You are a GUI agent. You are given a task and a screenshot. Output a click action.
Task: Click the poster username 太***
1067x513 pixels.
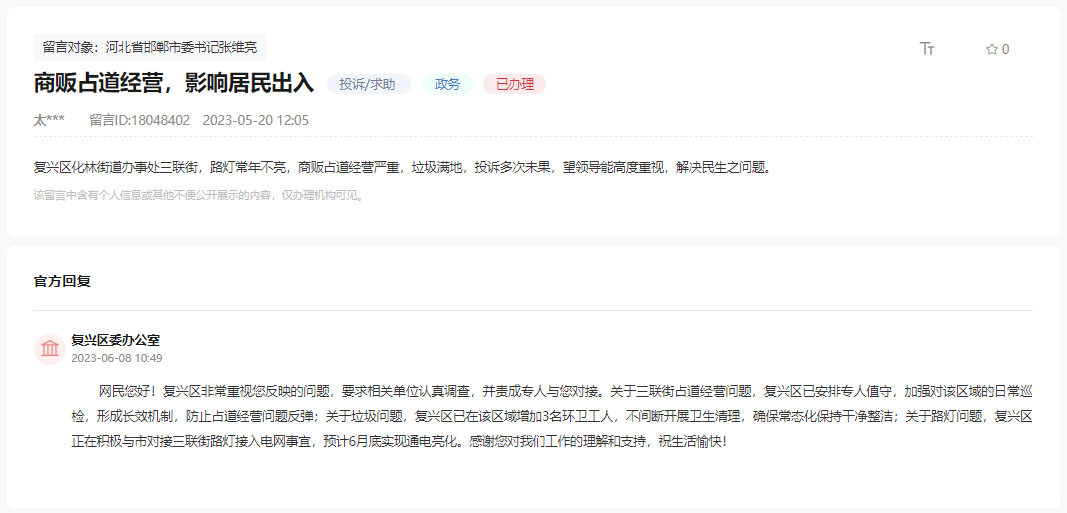49,120
